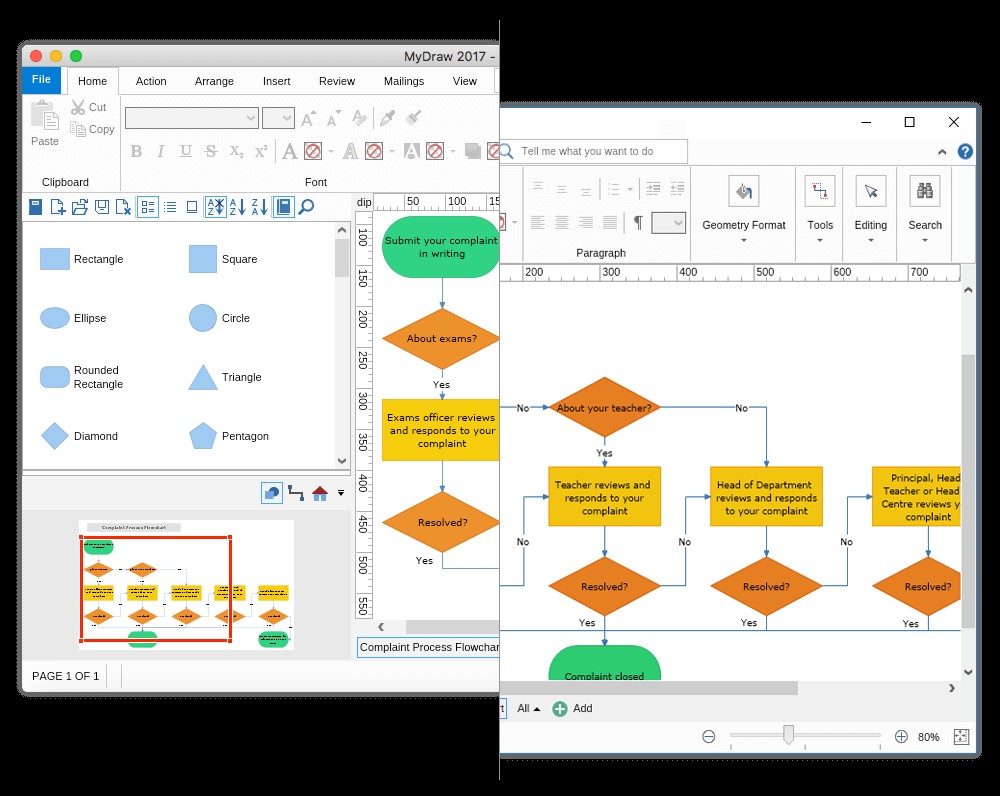
Task: Switch to the Mailings ribbon tab
Action: (404, 82)
